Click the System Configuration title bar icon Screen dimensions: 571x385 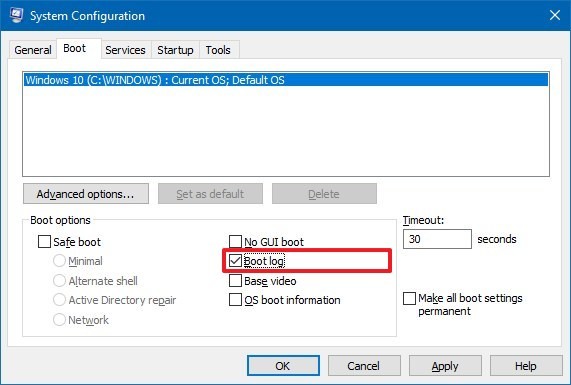[16, 15]
